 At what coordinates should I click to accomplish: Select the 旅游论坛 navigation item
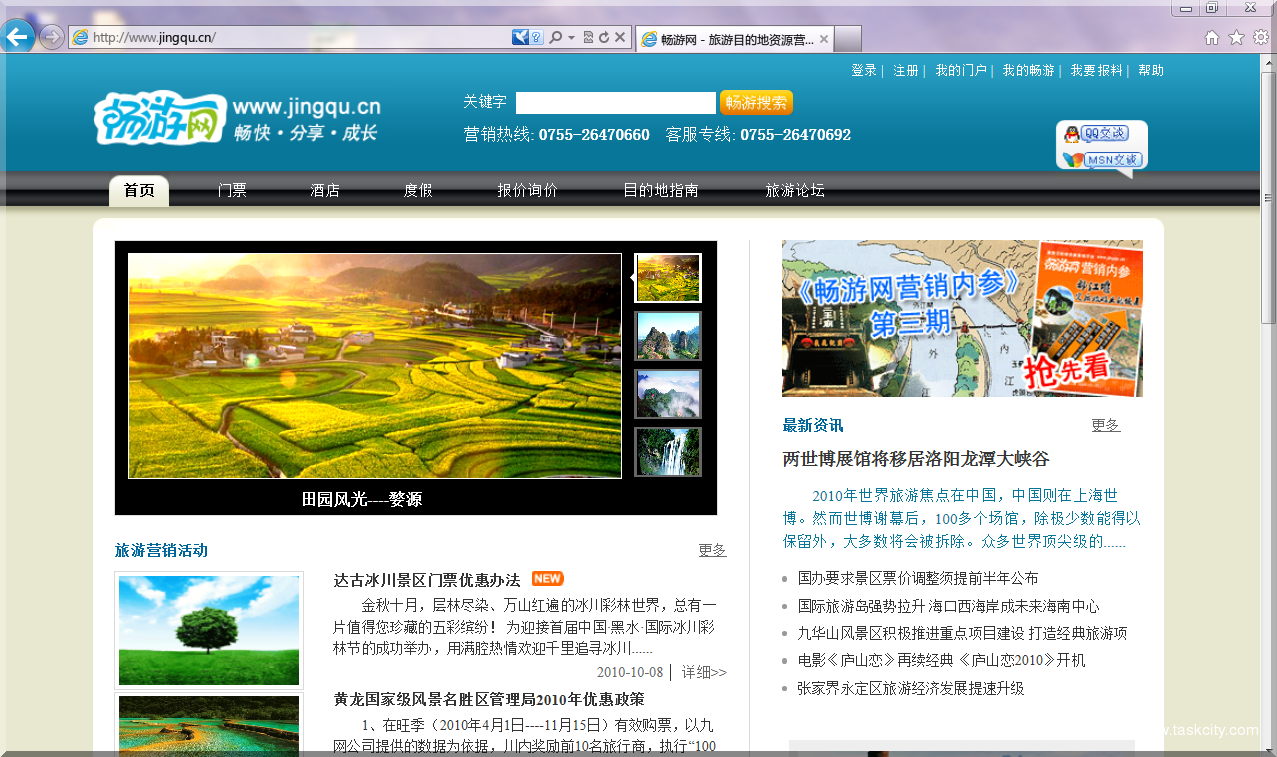point(795,190)
